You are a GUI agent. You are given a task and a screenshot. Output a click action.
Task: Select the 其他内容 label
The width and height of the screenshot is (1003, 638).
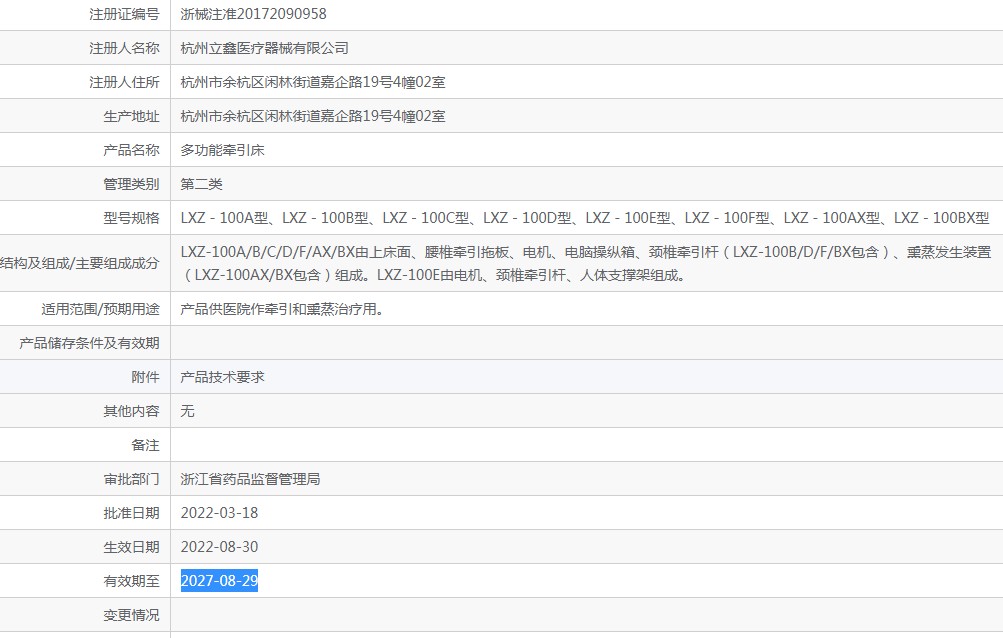(x=131, y=411)
